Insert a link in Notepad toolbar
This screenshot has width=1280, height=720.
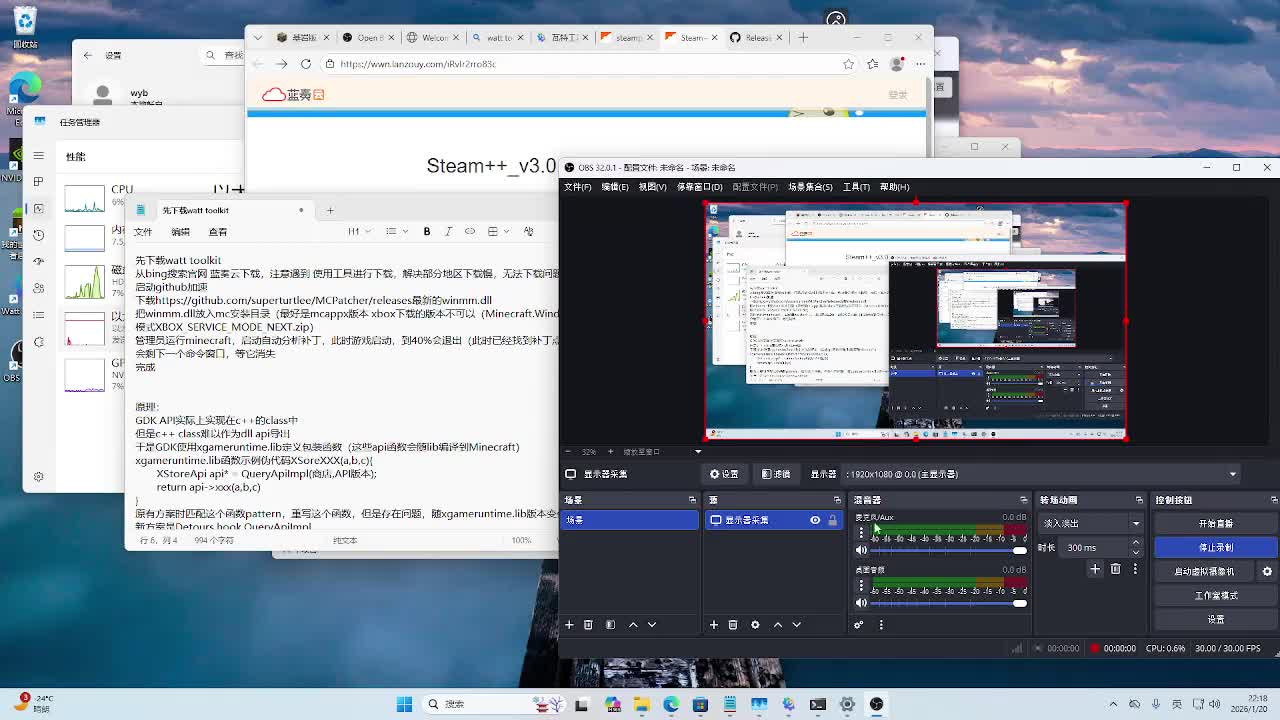click(470, 231)
